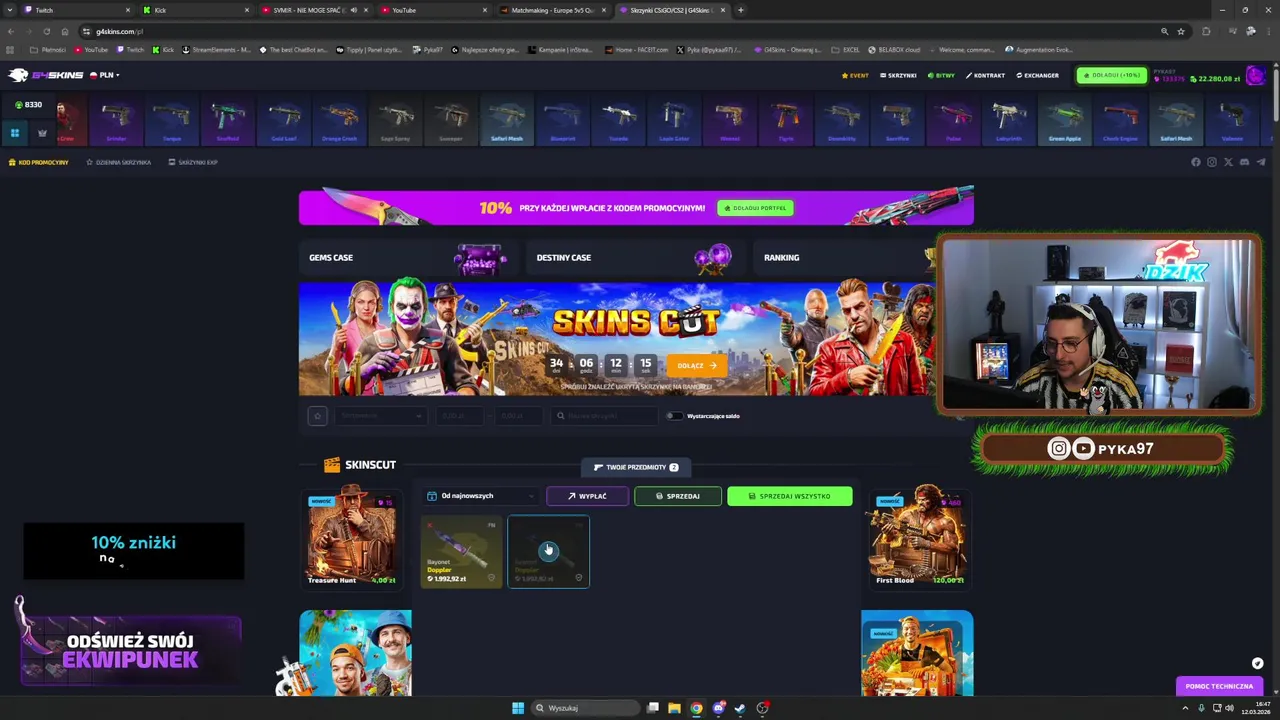The image size is (1280, 720).
Task: Open Discord from the taskbar
Action: [718, 708]
